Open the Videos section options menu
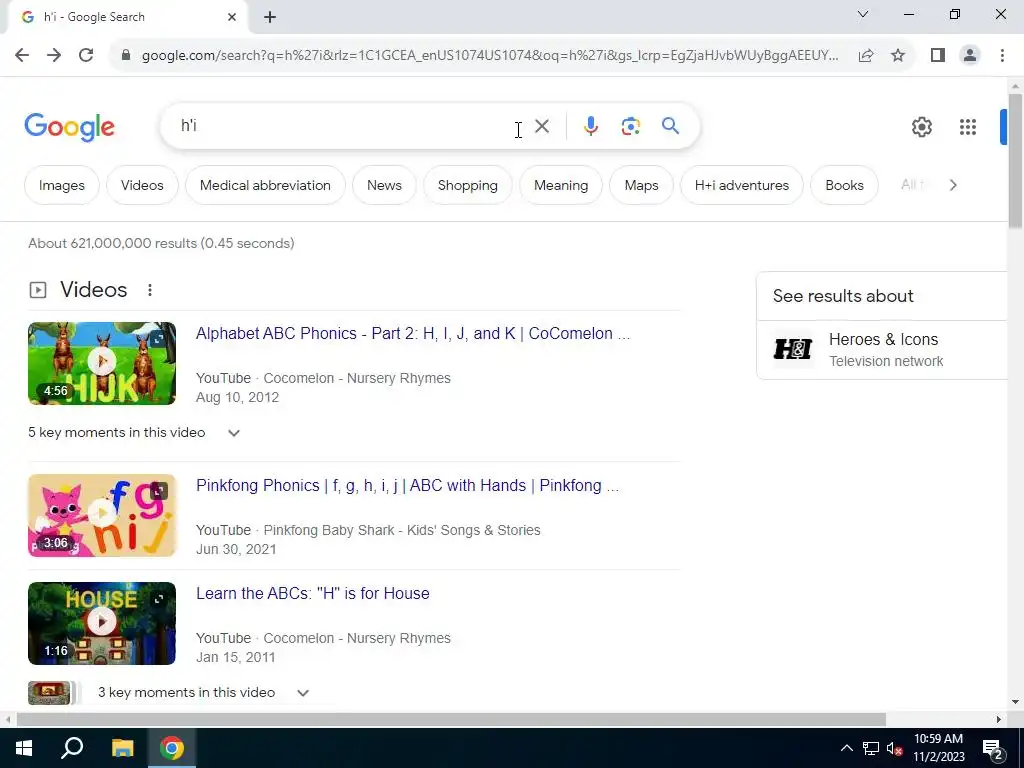 (150, 290)
